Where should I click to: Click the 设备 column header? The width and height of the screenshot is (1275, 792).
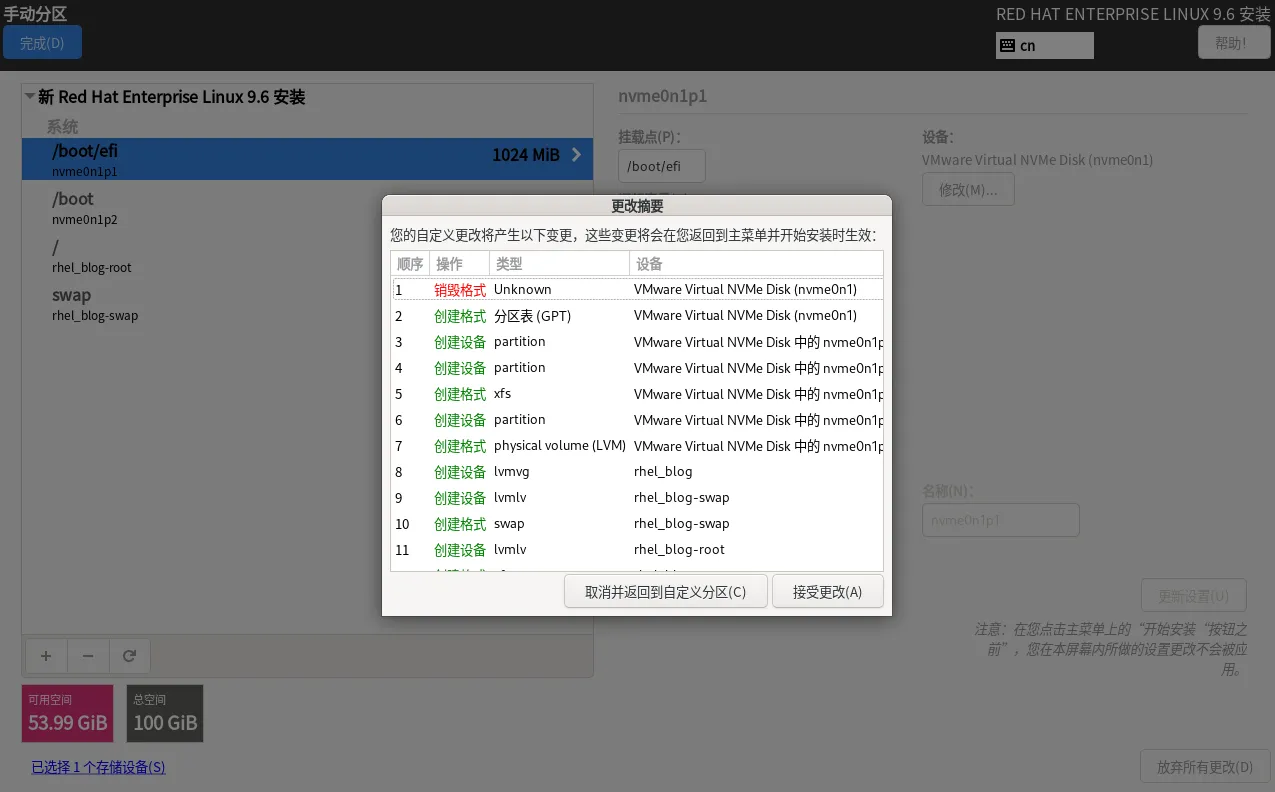[x=756, y=264]
